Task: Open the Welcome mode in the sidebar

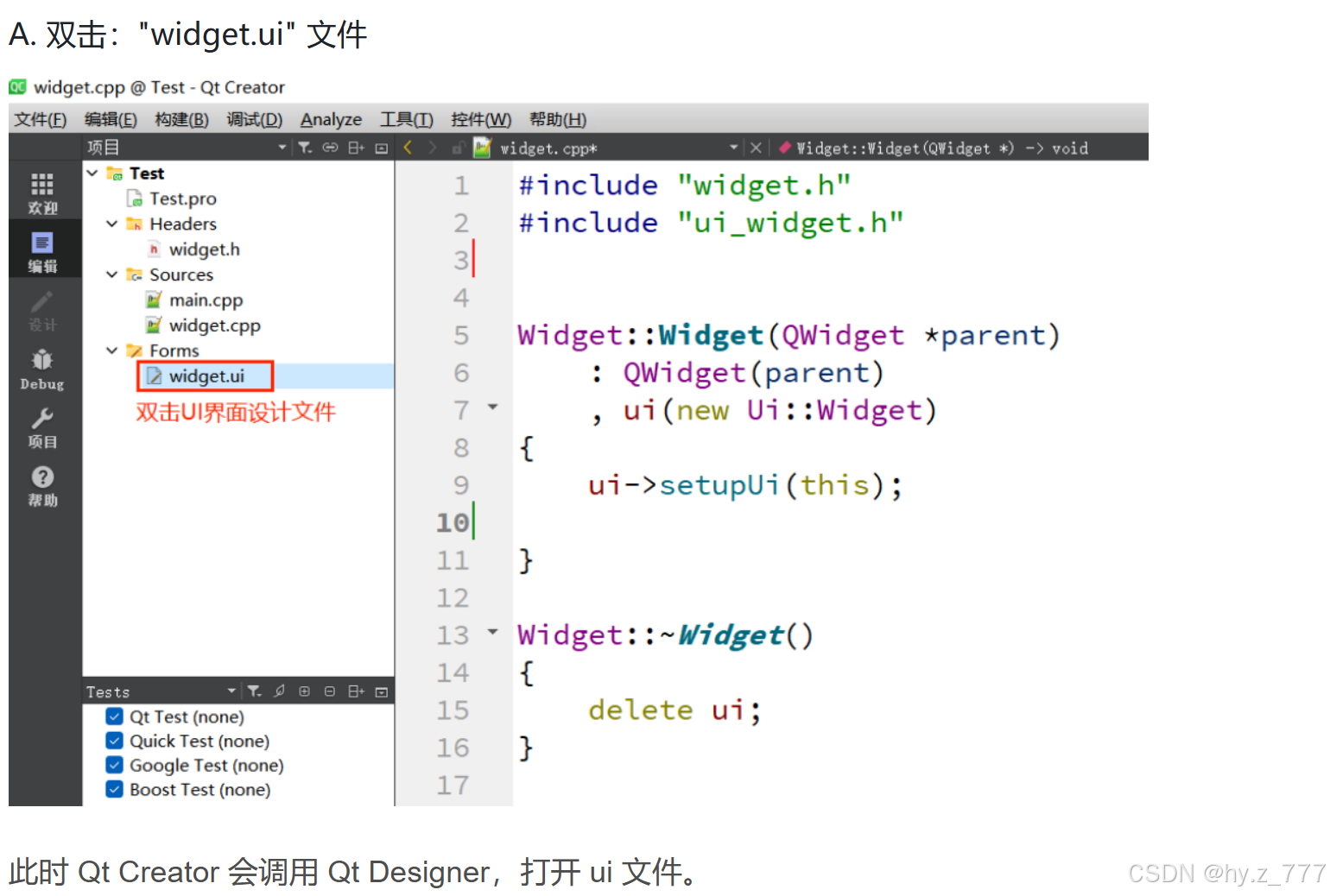Action: pos(42,193)
